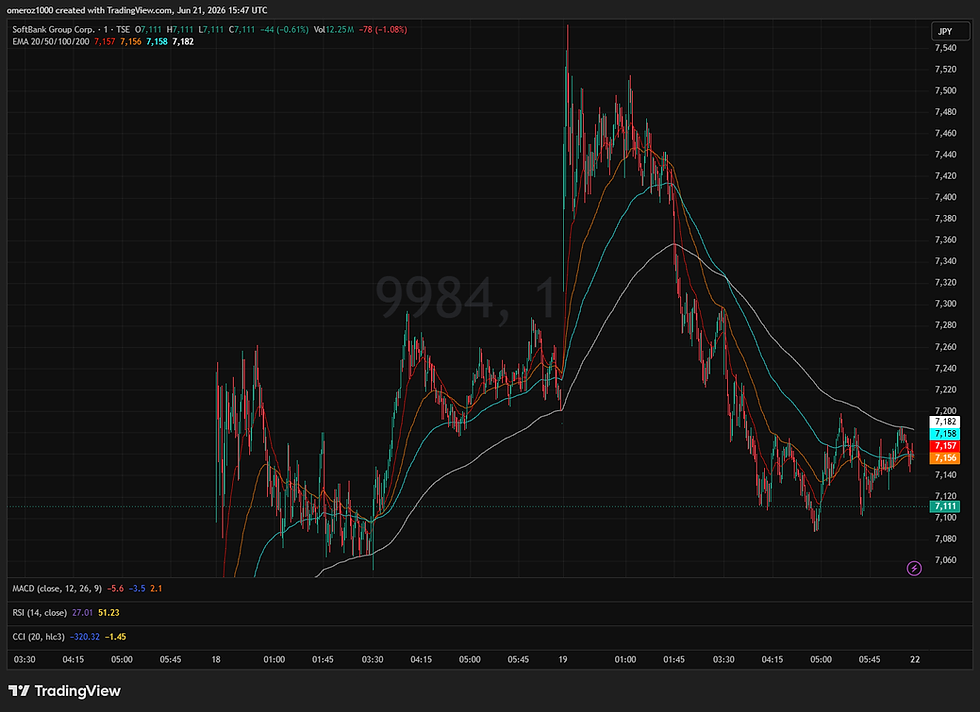
Task: Click the 7,220 price-axis label
Action: [x=945, y=389]
